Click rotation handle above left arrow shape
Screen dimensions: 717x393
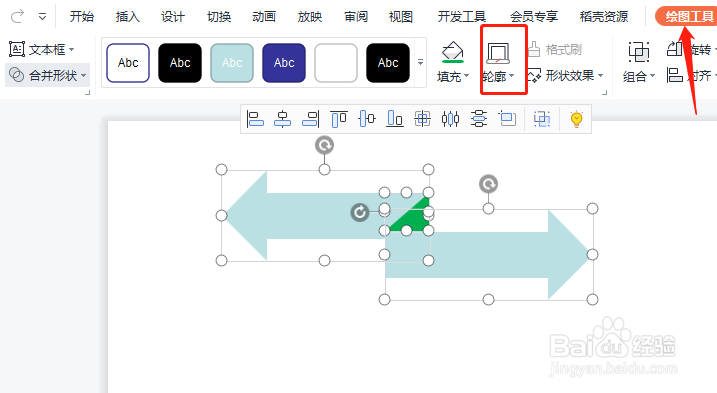pyautogui.click(x=324, y=145)
